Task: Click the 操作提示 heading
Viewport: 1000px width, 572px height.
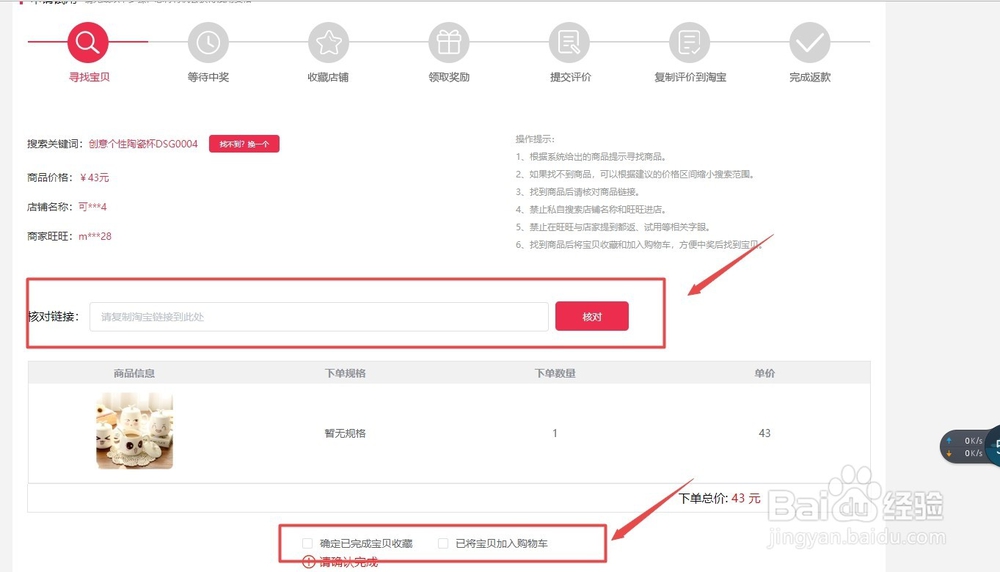Action: tap(535, 139)
